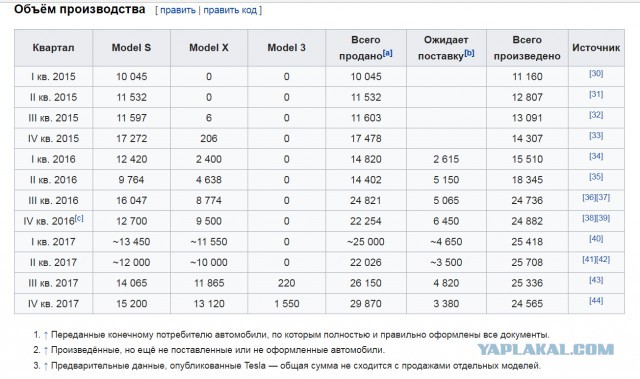Select the 'Квартал' column header

pos(53,48)
